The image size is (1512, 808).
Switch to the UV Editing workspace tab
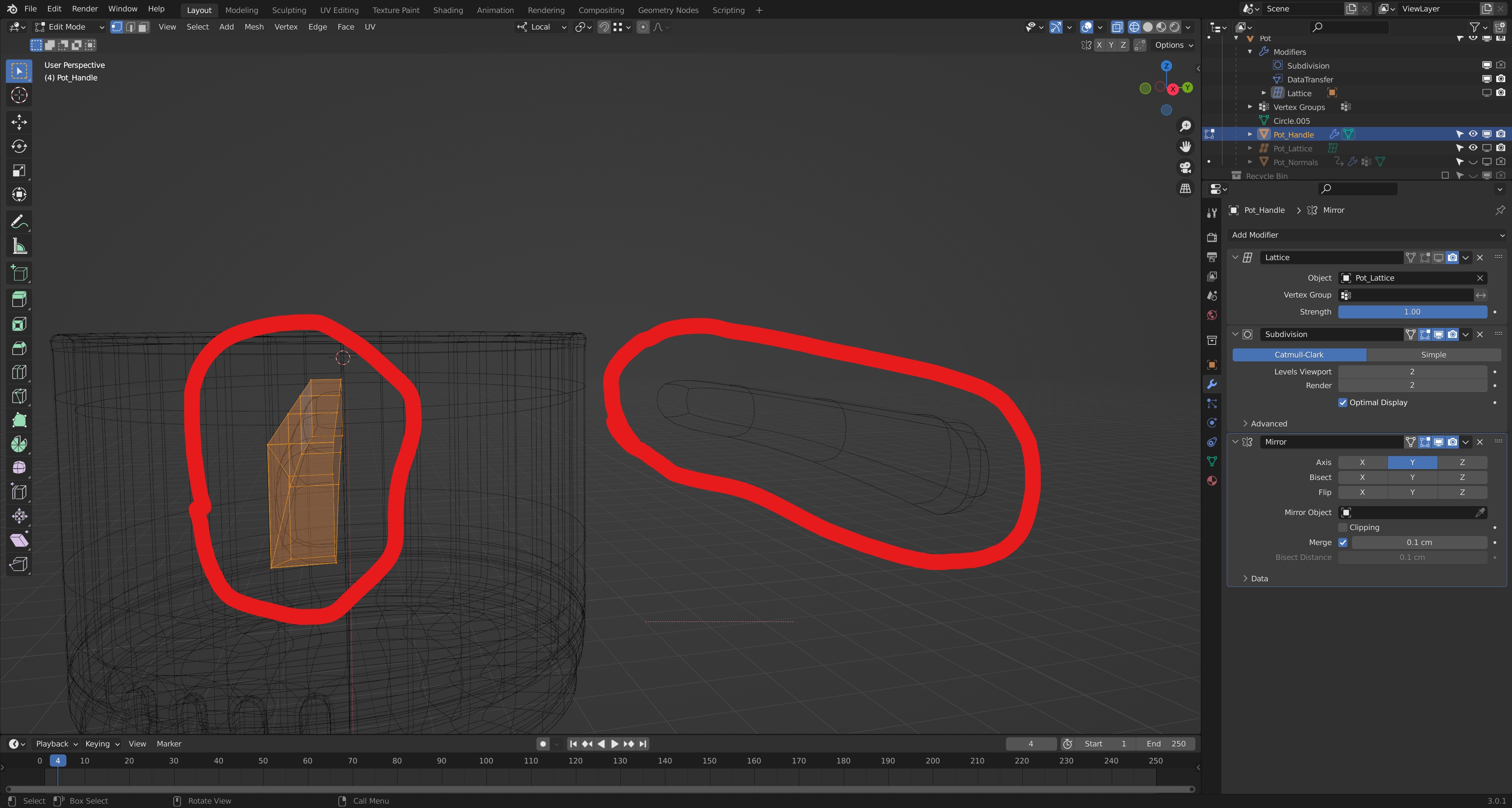click(339, 10)
